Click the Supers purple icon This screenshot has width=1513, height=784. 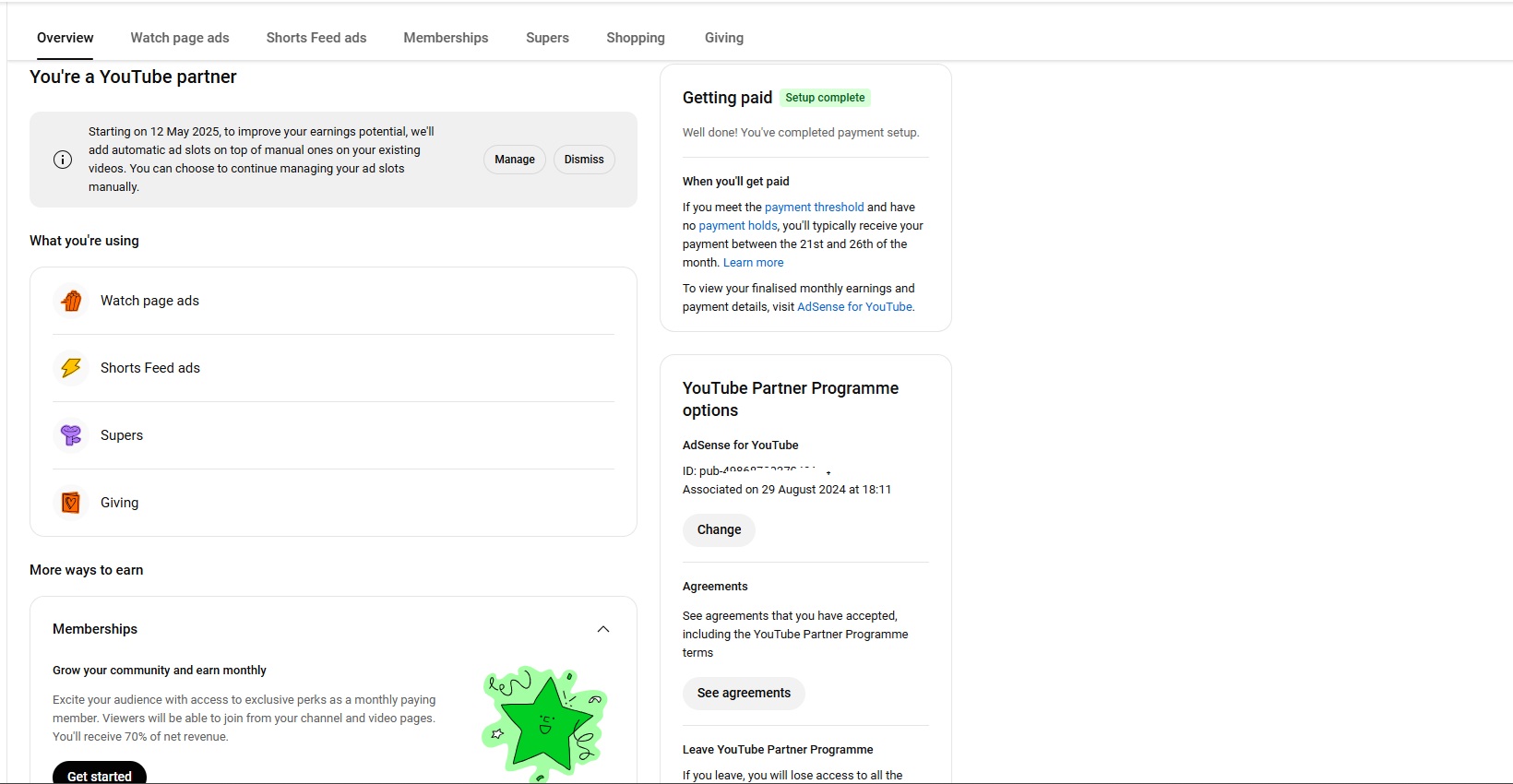[x=71, y=435]
